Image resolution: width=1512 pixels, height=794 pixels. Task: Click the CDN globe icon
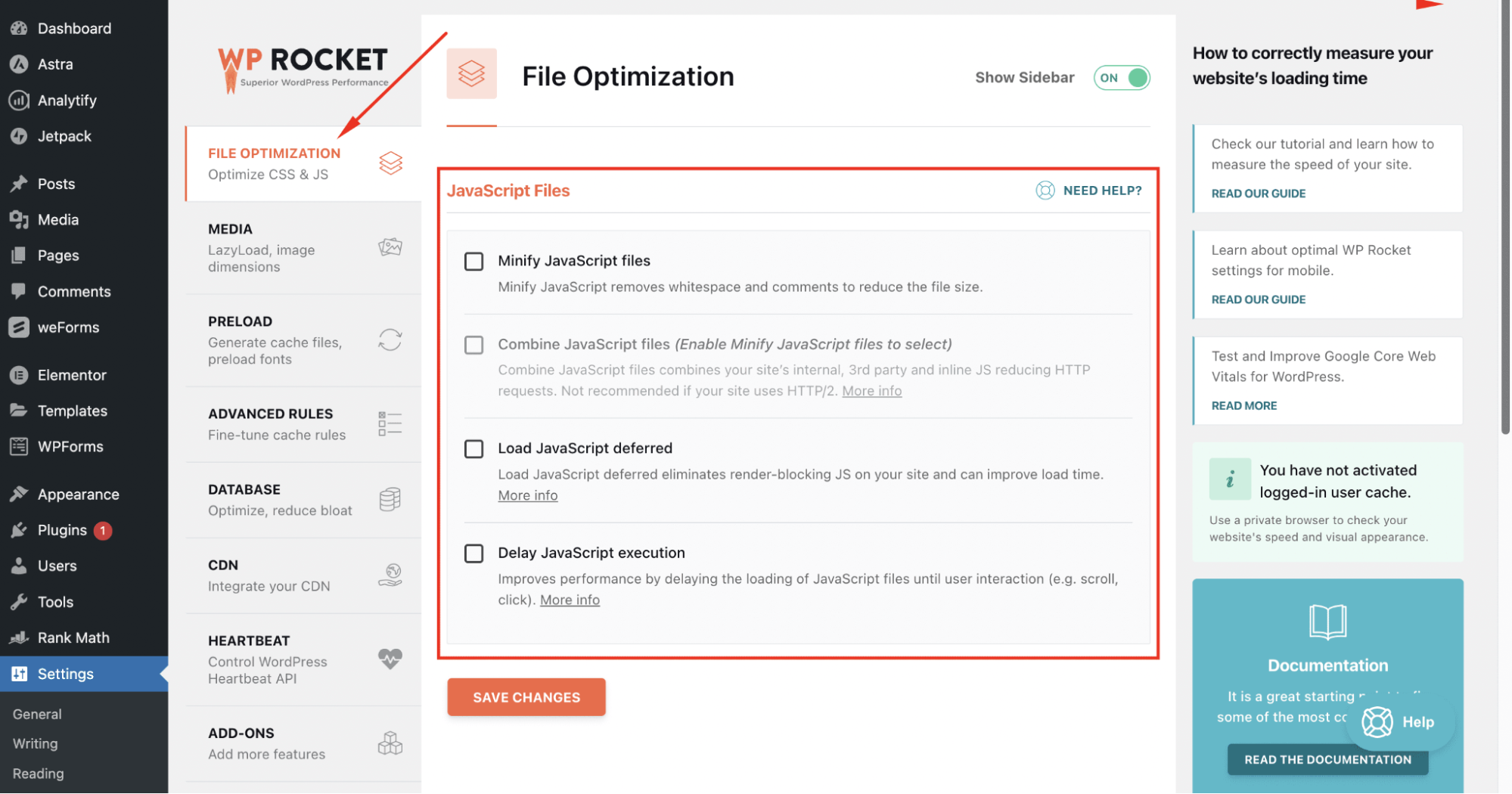pos(390,575)
